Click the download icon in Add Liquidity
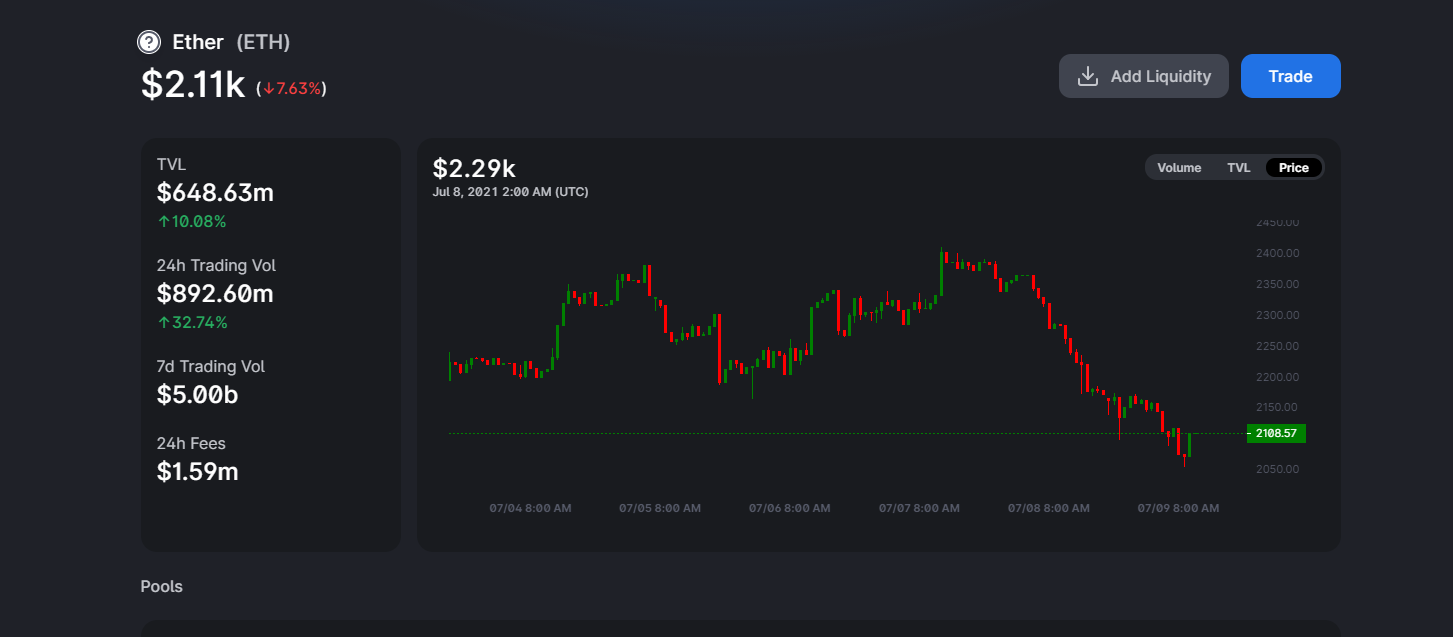The height and width of the screenshot is (637, 1453). point(1087,76)
